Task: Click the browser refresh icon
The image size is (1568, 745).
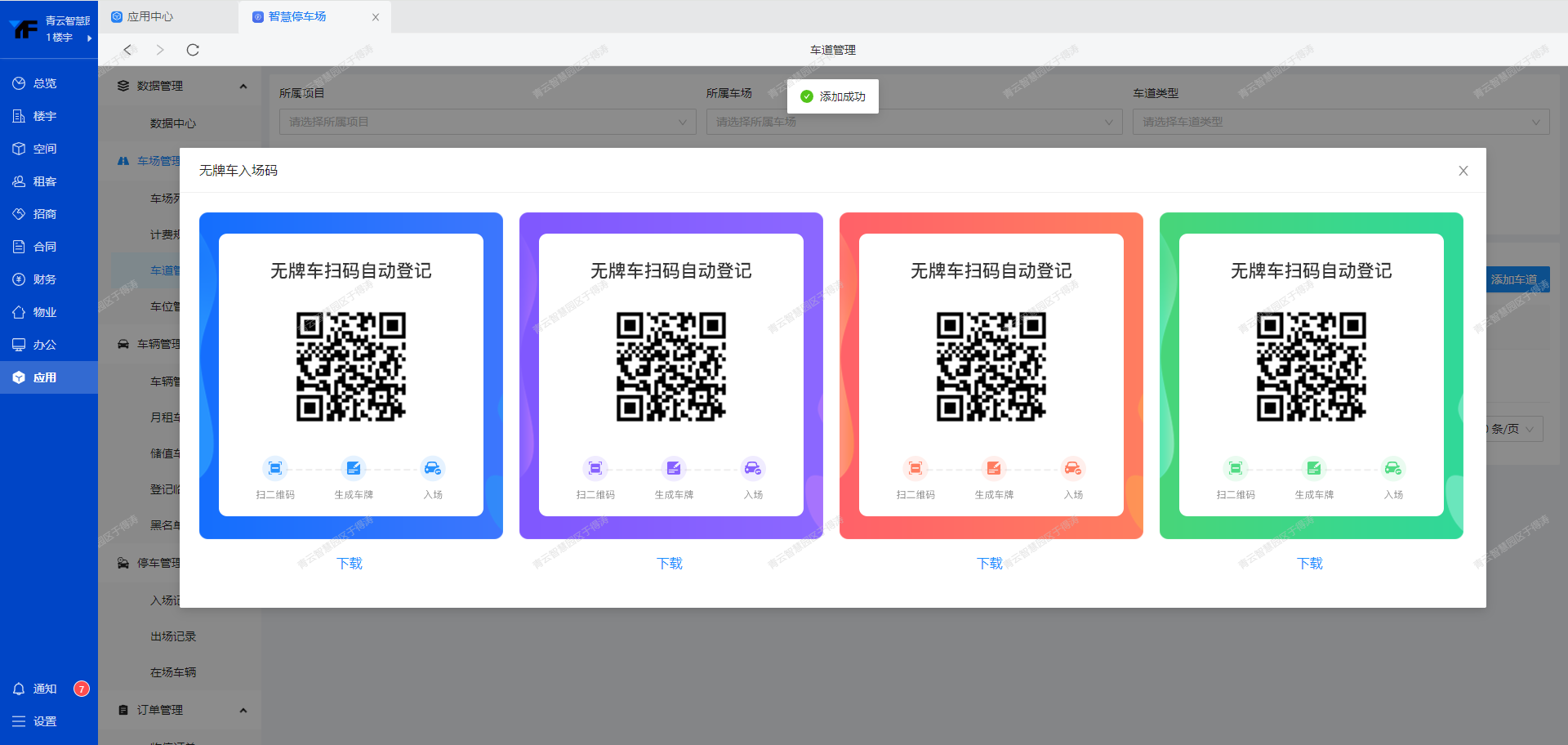Action: pyautogui.click(x=193, y=50)
